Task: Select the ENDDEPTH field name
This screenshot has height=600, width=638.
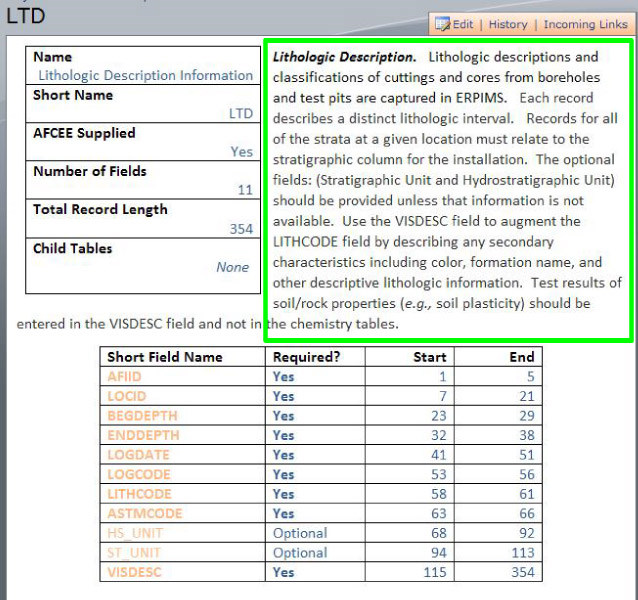Action: 142,435
